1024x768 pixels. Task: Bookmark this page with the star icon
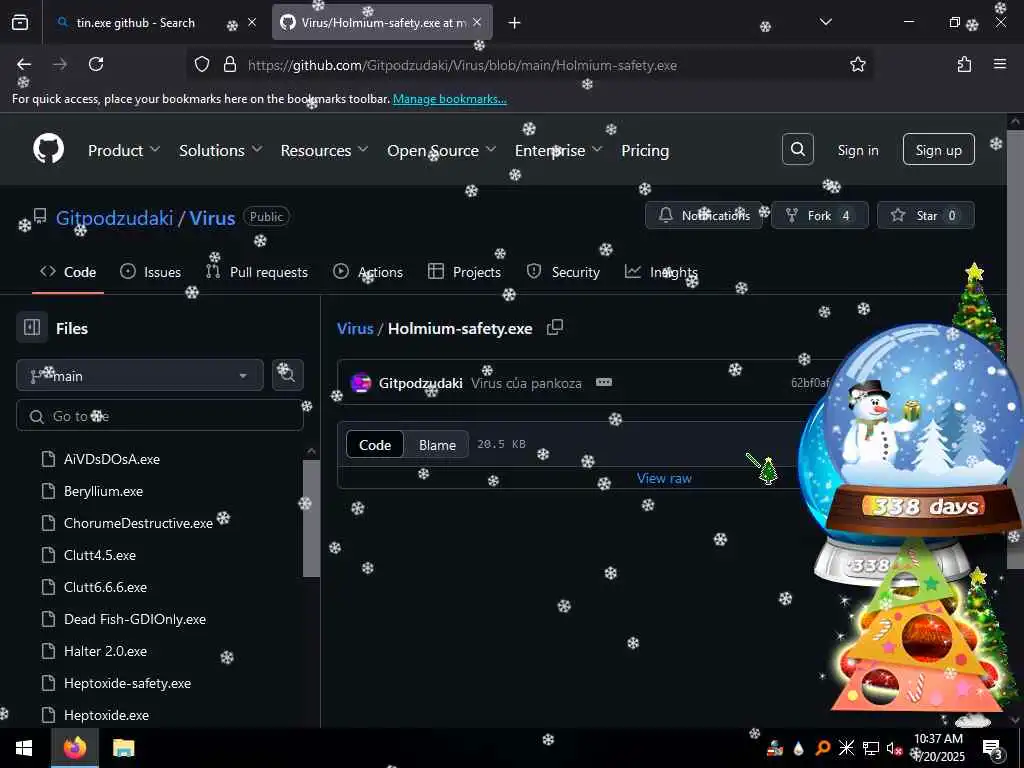(857, 64)
